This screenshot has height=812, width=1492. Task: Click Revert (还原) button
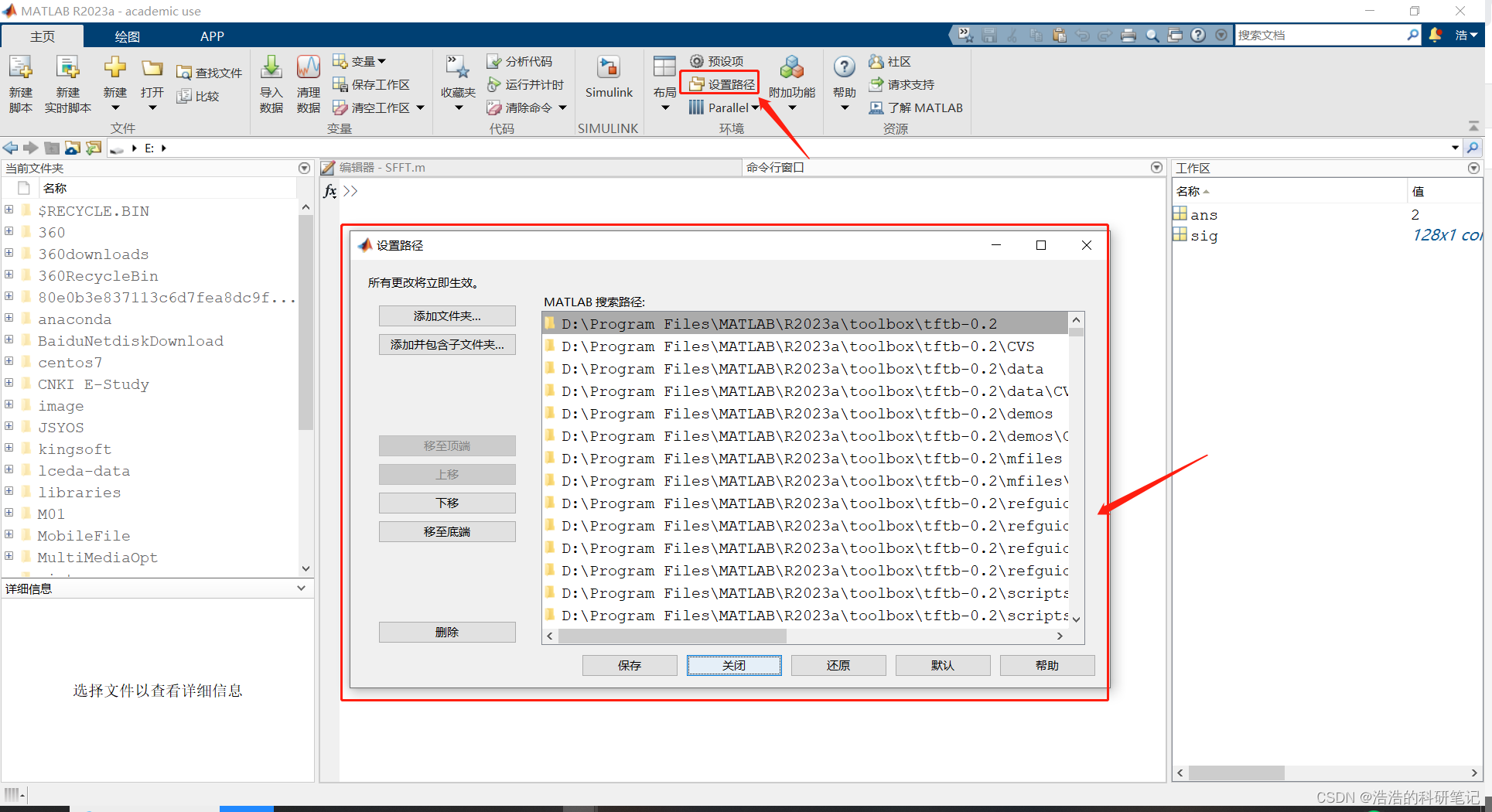(x=838, y=665)
